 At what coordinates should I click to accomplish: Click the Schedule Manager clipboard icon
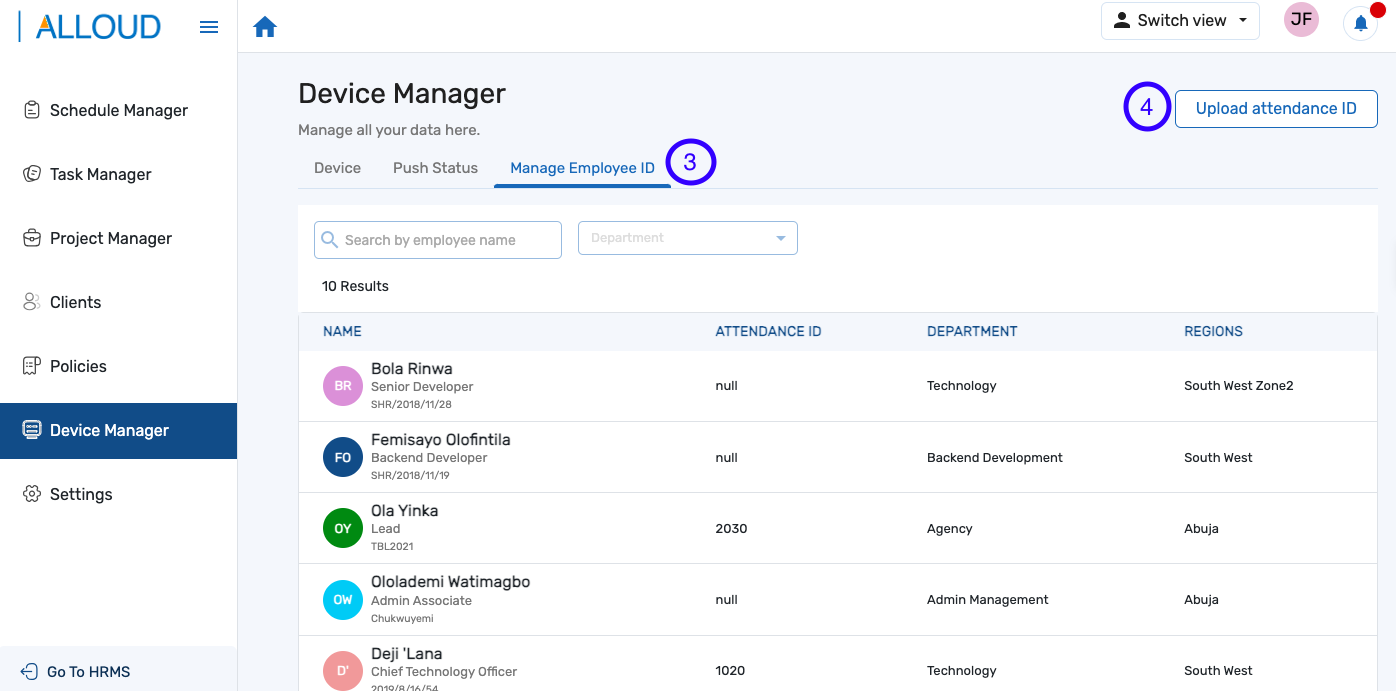pos(32,110)
